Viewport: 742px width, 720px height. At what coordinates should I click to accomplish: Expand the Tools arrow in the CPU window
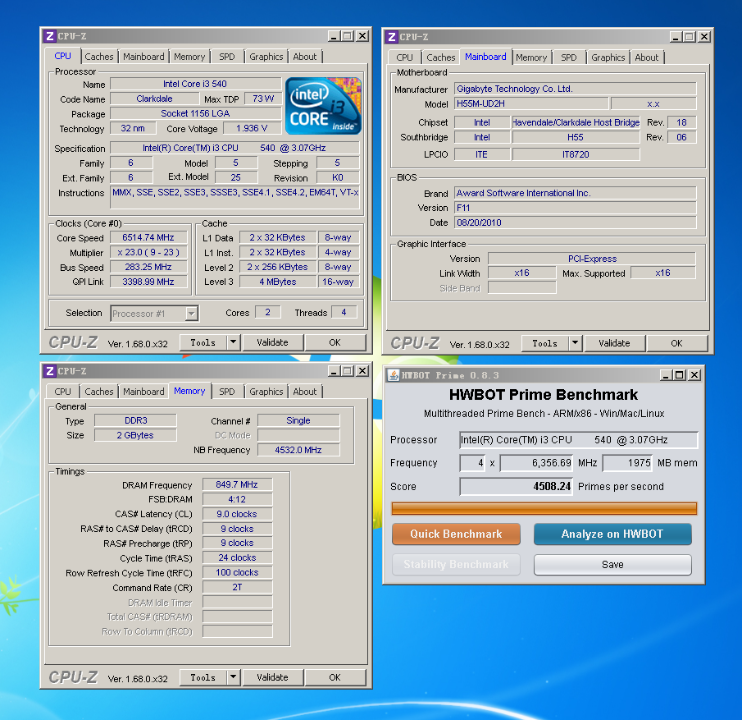click(233, 342)
